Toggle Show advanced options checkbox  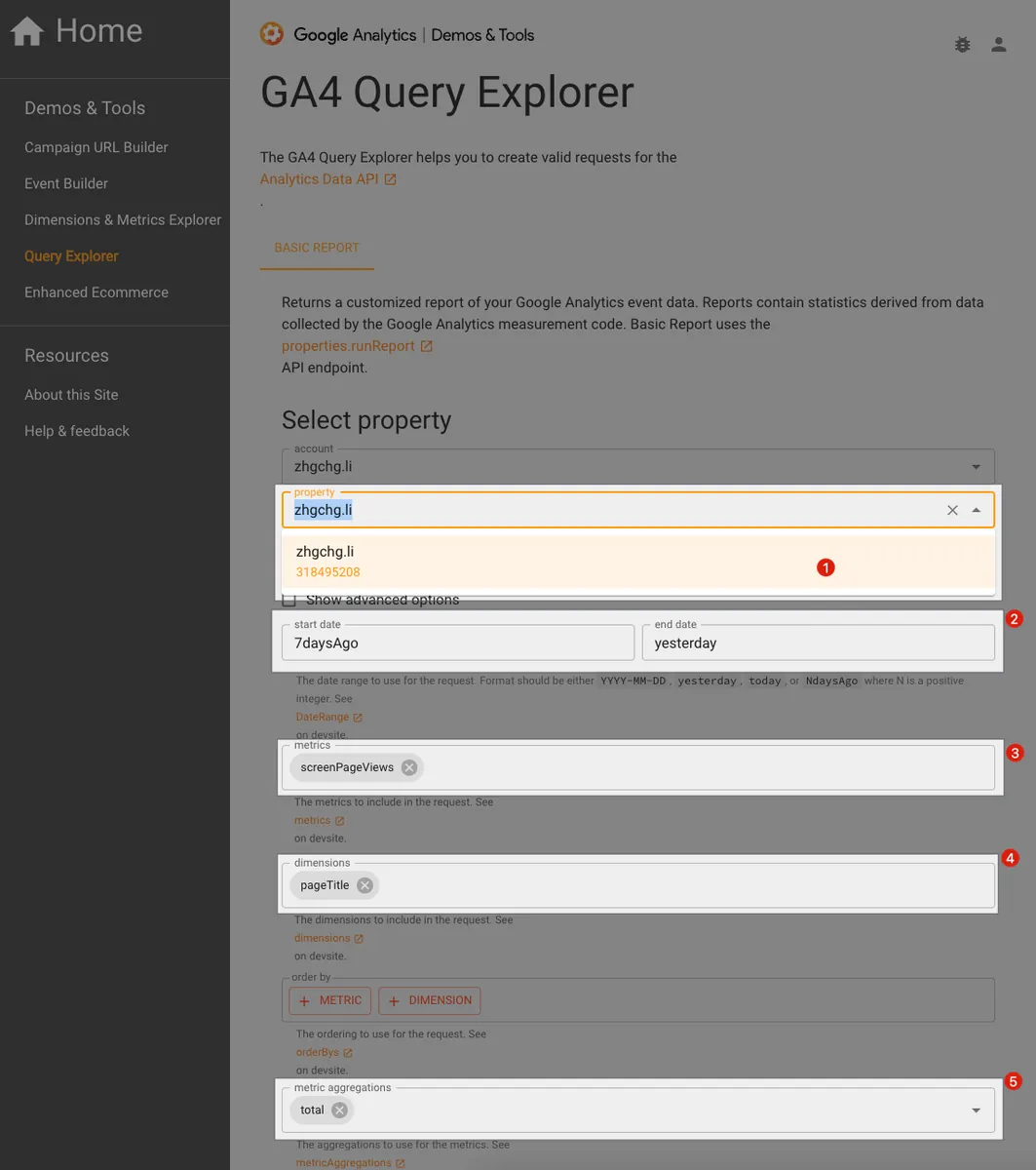coord(289,600)
